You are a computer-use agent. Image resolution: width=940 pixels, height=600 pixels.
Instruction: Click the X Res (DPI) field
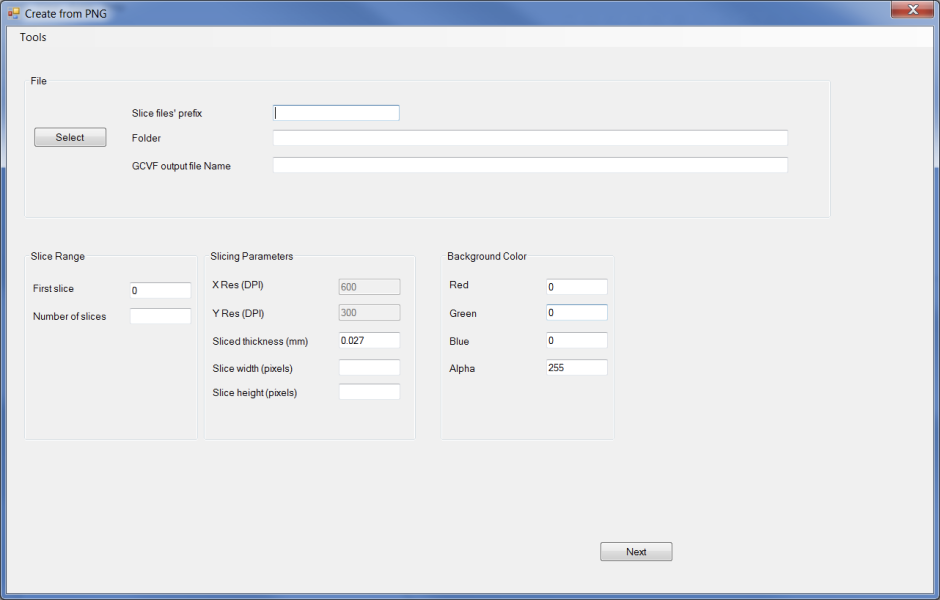coord(369,287)
